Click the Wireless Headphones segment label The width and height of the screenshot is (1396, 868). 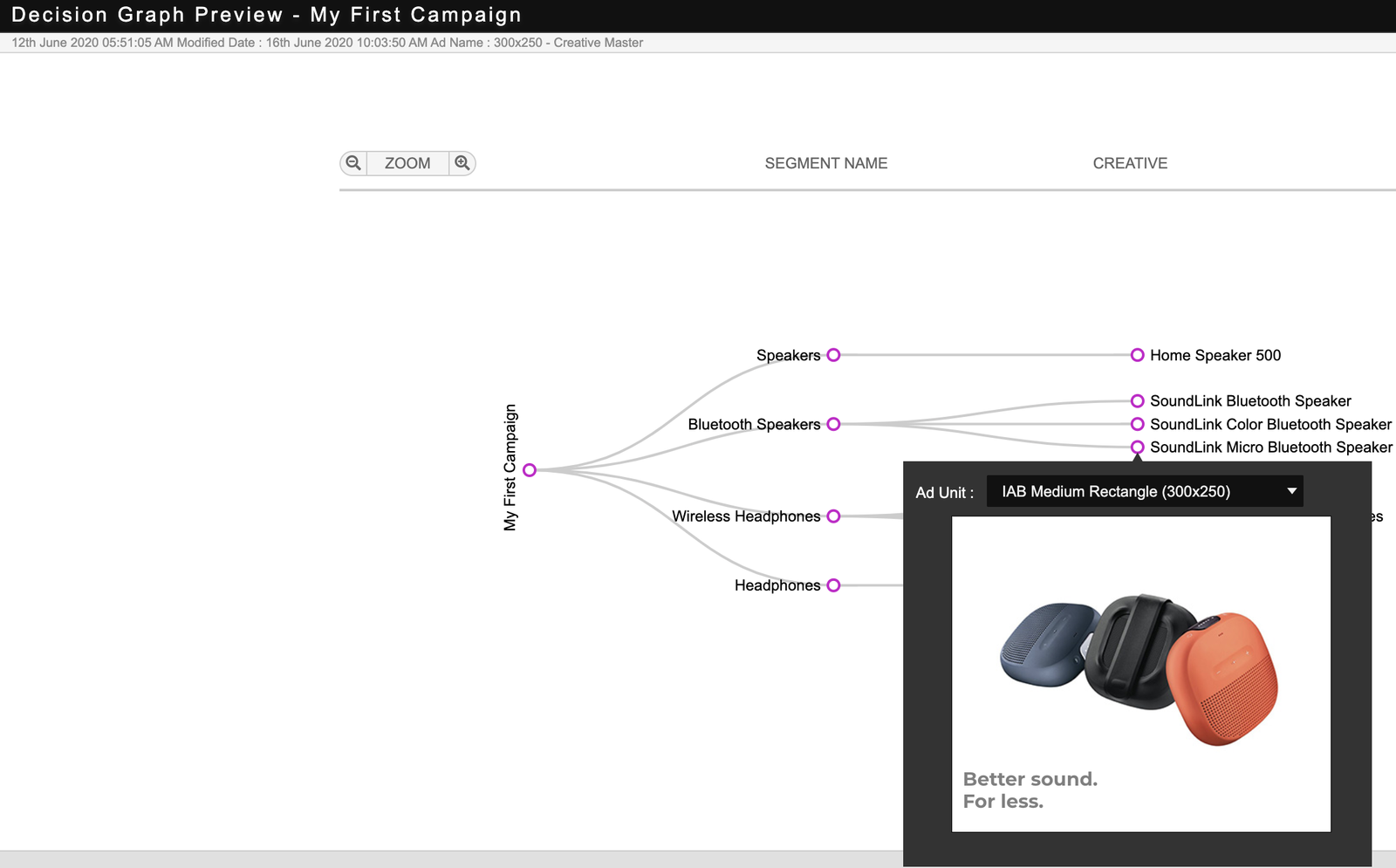(746, 516)
